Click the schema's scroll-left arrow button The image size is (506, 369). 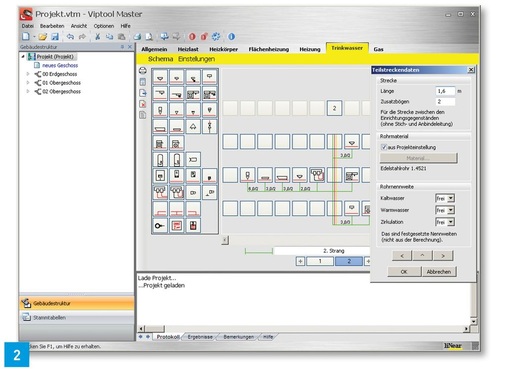(225, 240)
